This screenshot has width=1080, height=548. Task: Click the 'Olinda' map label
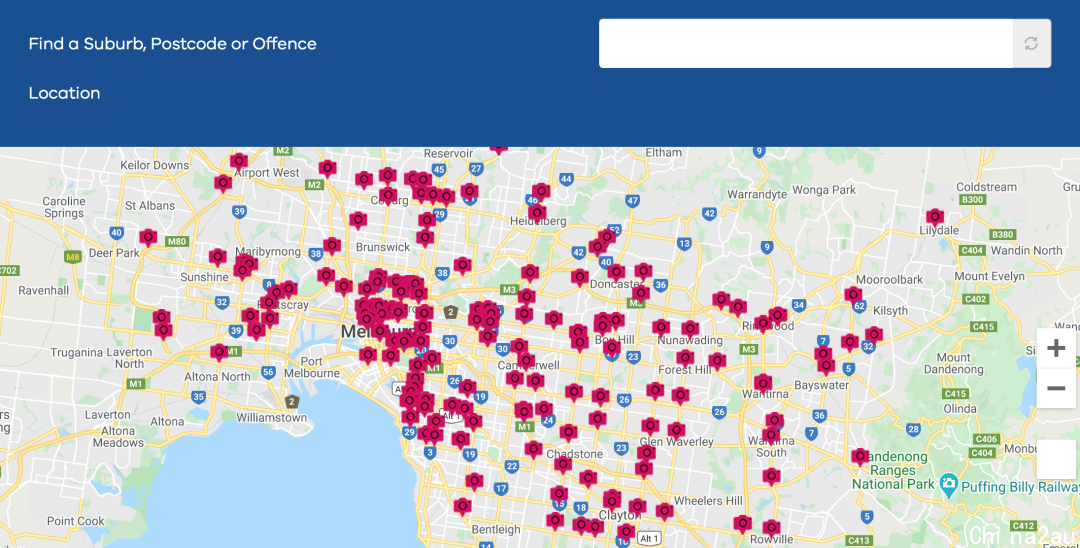tap(959, 408)
